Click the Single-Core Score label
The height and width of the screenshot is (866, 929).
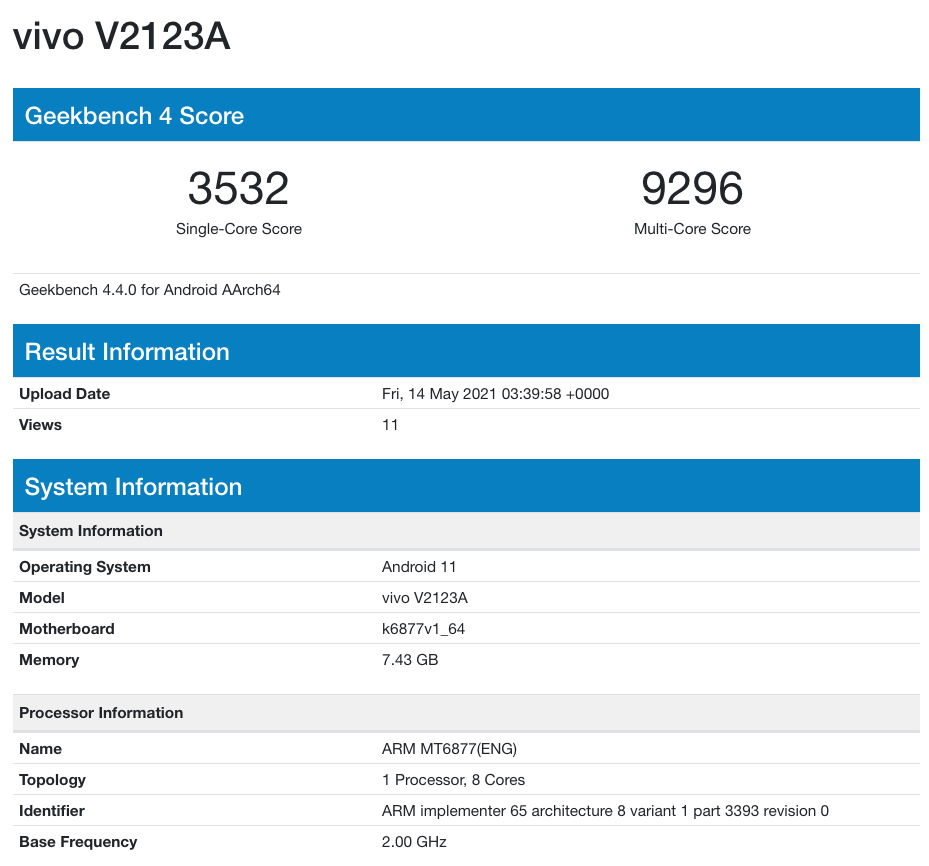tap(238, 229)
